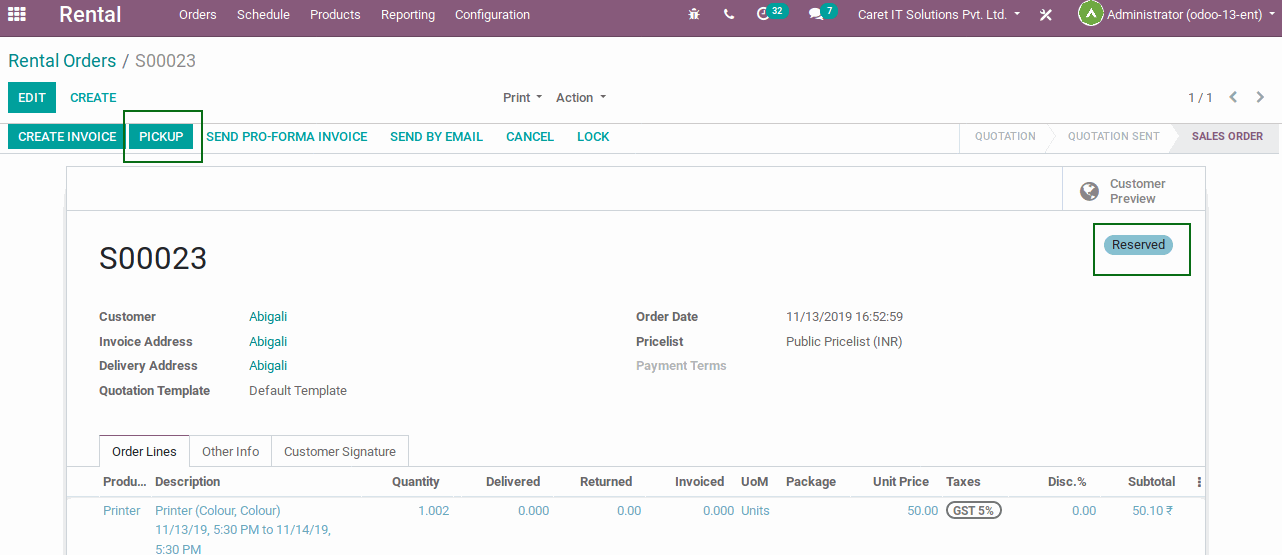Image resolution: width=1282 pixels, height=555 pixels.
Task: Click the phone call icon
Action: [x=728, y=15]
